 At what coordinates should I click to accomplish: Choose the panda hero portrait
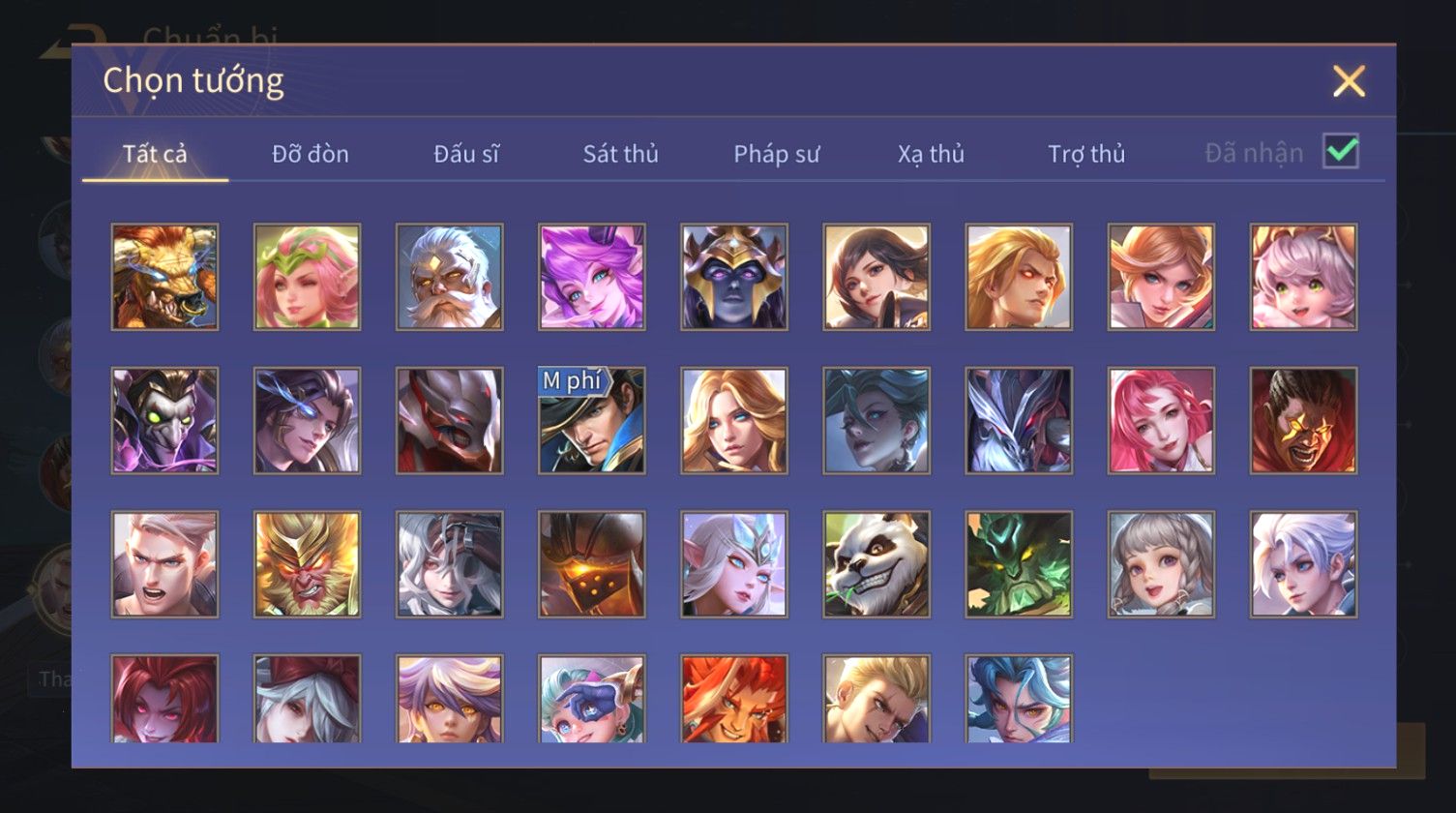point(877,564)
